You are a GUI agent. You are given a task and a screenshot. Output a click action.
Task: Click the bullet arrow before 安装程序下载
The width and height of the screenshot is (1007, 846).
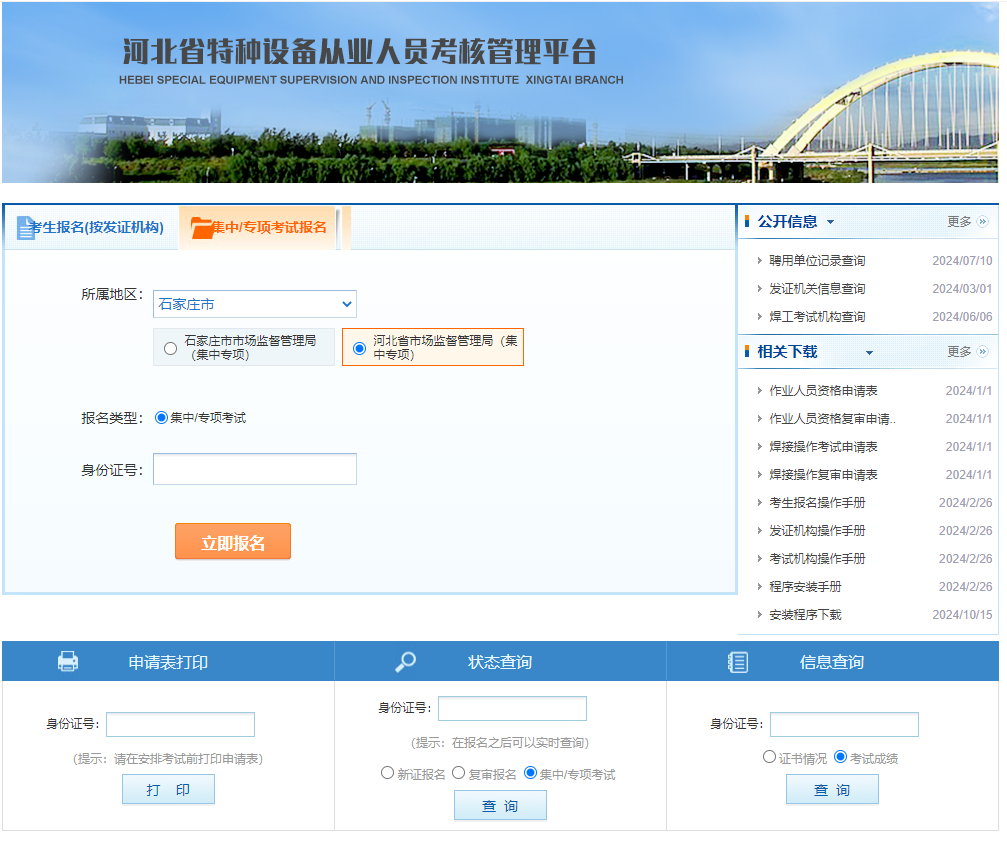click(x=759, y=615)
